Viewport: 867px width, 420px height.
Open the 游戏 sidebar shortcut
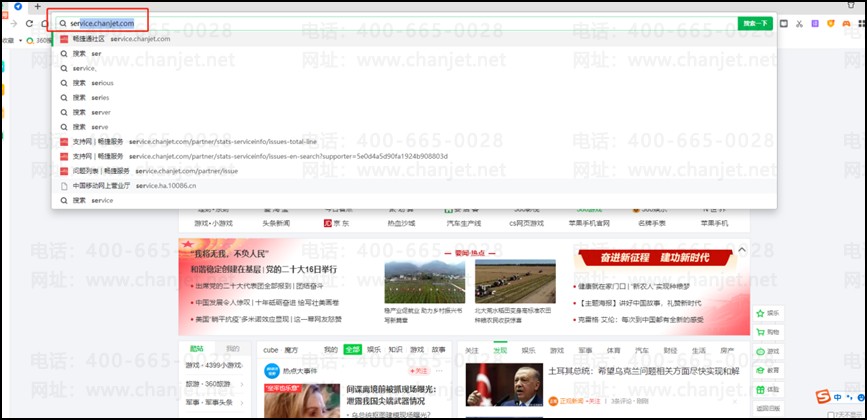point(767,351)
